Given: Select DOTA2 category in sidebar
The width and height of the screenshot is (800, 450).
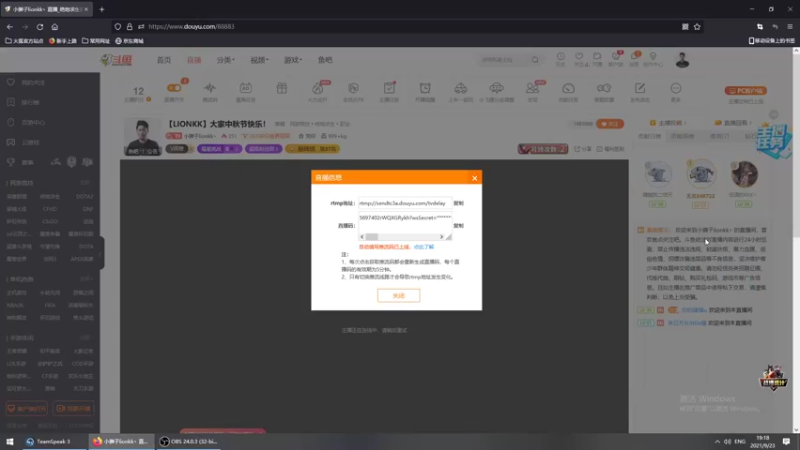Looking at the screenshot, I should pyautogui.click(x=85, y=196).
